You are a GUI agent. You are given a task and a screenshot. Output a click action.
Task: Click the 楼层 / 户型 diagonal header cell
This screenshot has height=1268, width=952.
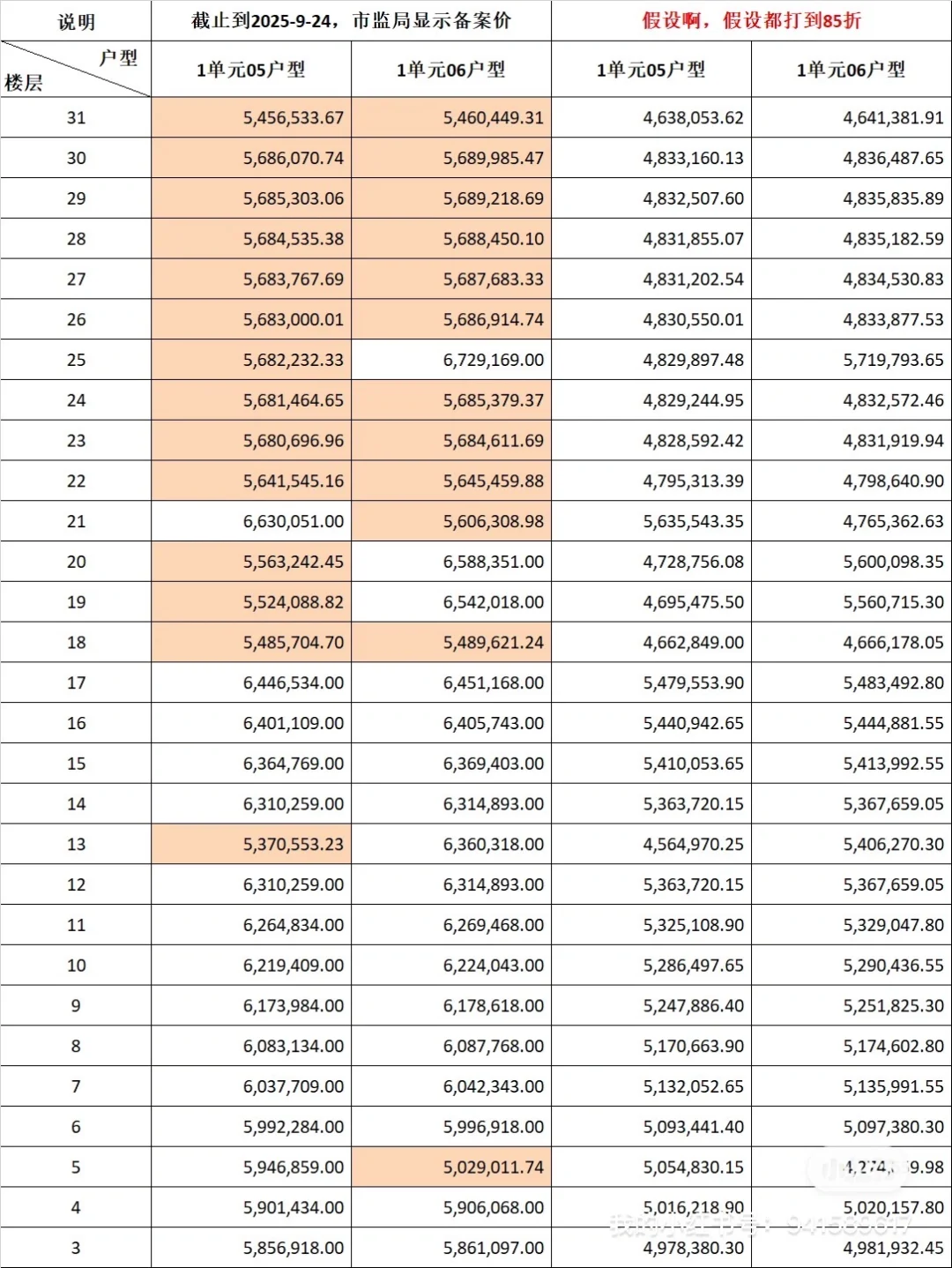76,70
